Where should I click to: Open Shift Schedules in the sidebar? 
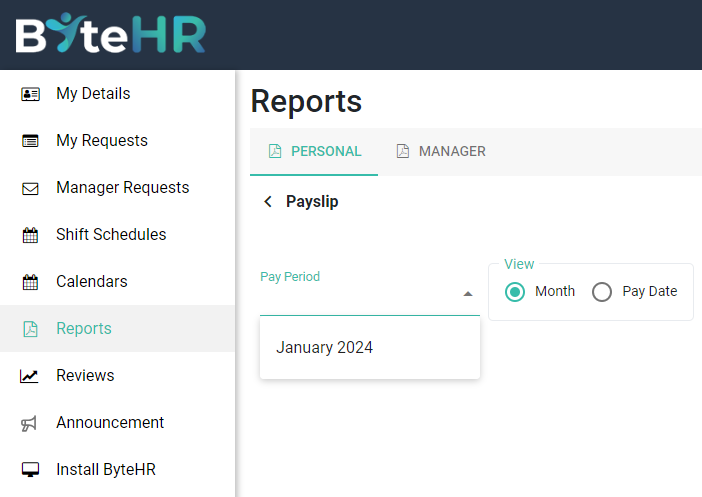117,235
